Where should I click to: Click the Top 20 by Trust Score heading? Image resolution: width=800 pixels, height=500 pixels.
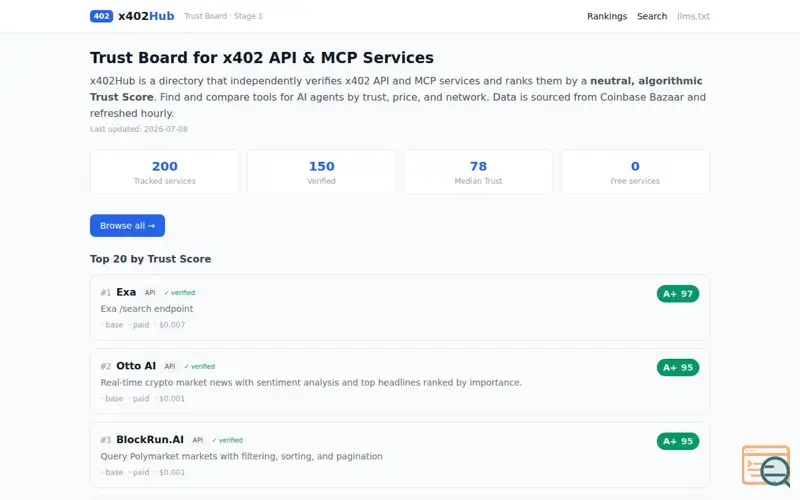151,259
